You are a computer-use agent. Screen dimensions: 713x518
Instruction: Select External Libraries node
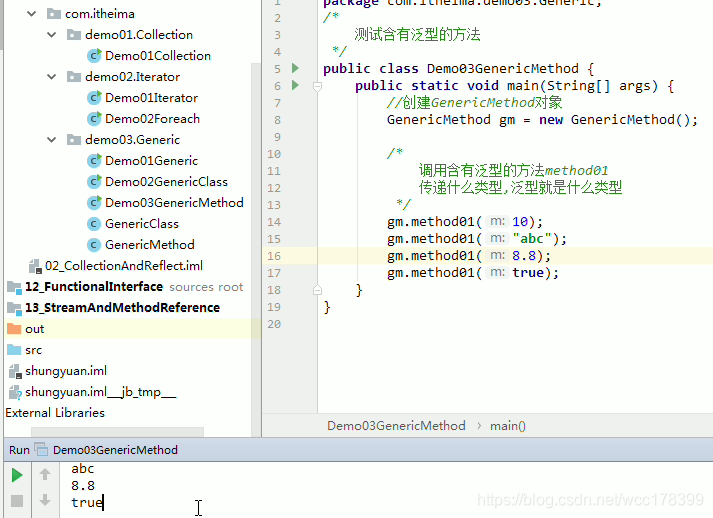click(55, 412)
